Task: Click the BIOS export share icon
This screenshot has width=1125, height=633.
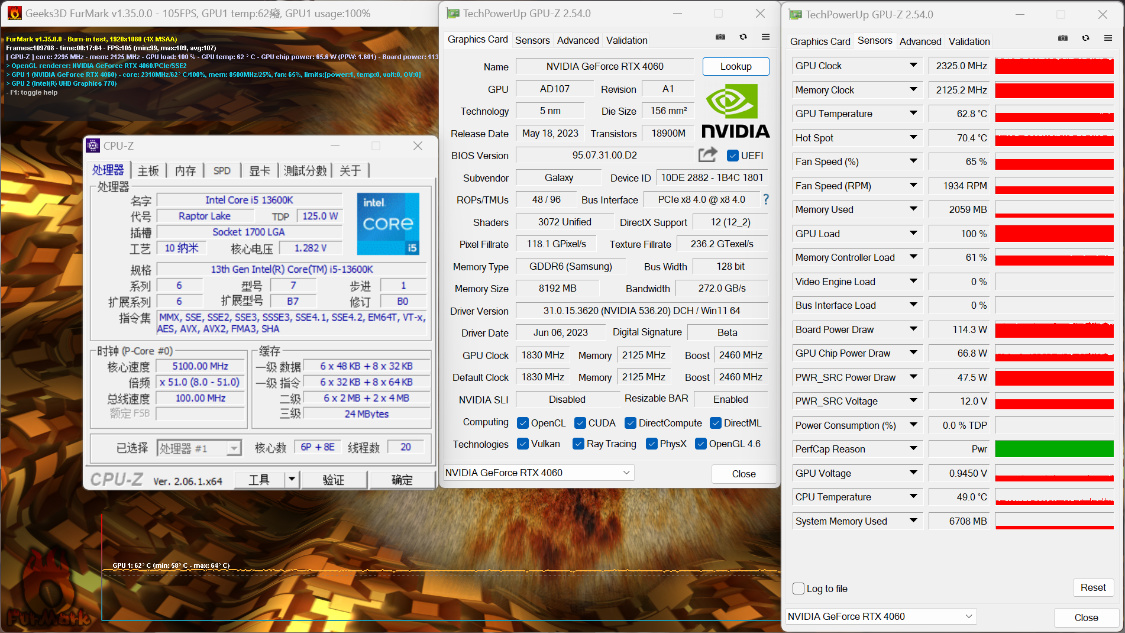Action: click(707, 155)
